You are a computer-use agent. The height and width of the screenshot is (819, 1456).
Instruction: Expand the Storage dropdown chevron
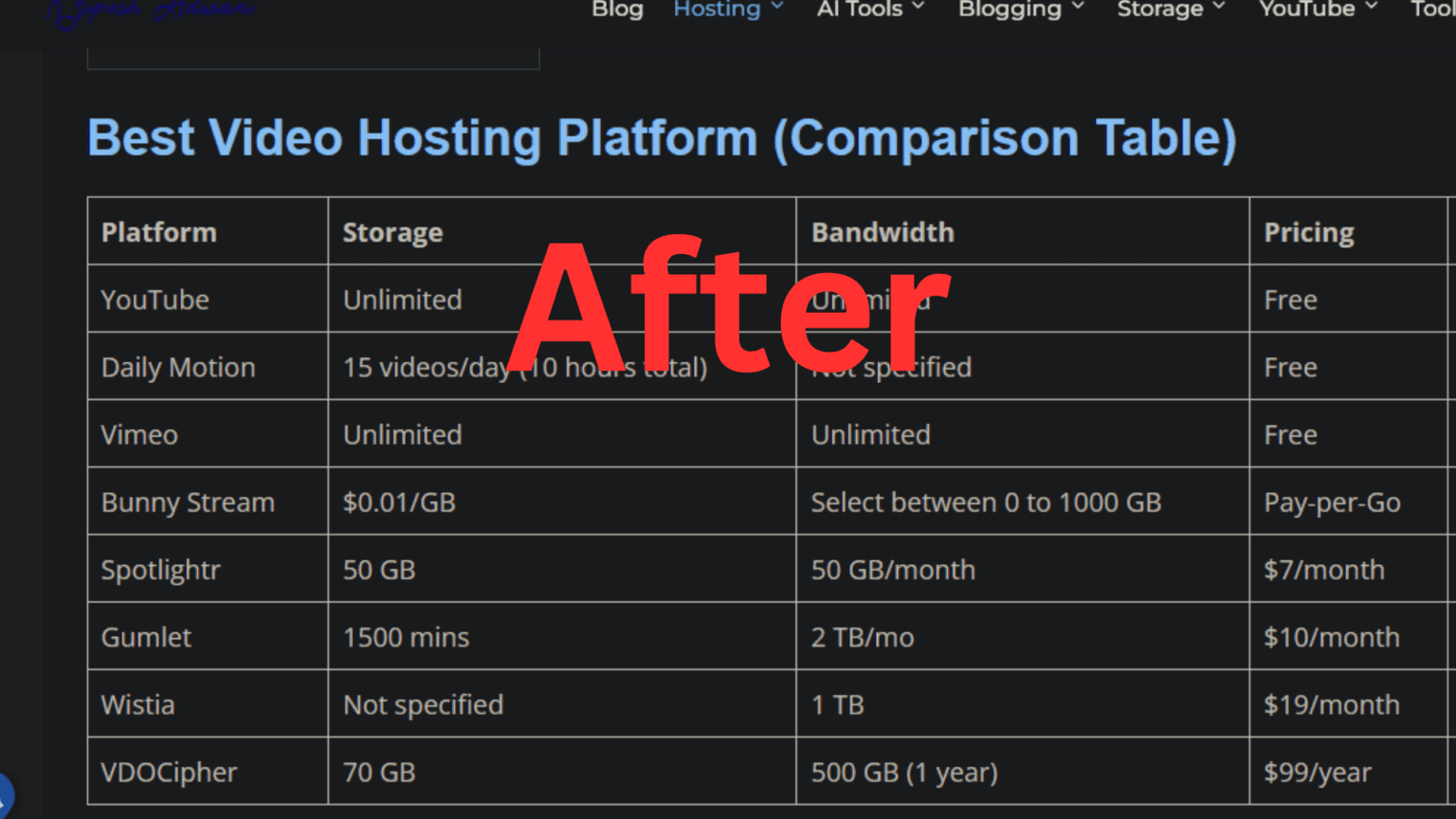1219,7
